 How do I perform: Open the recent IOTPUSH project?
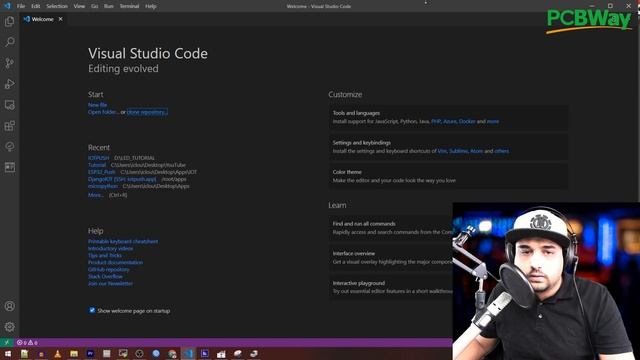[x=99, y=158]
